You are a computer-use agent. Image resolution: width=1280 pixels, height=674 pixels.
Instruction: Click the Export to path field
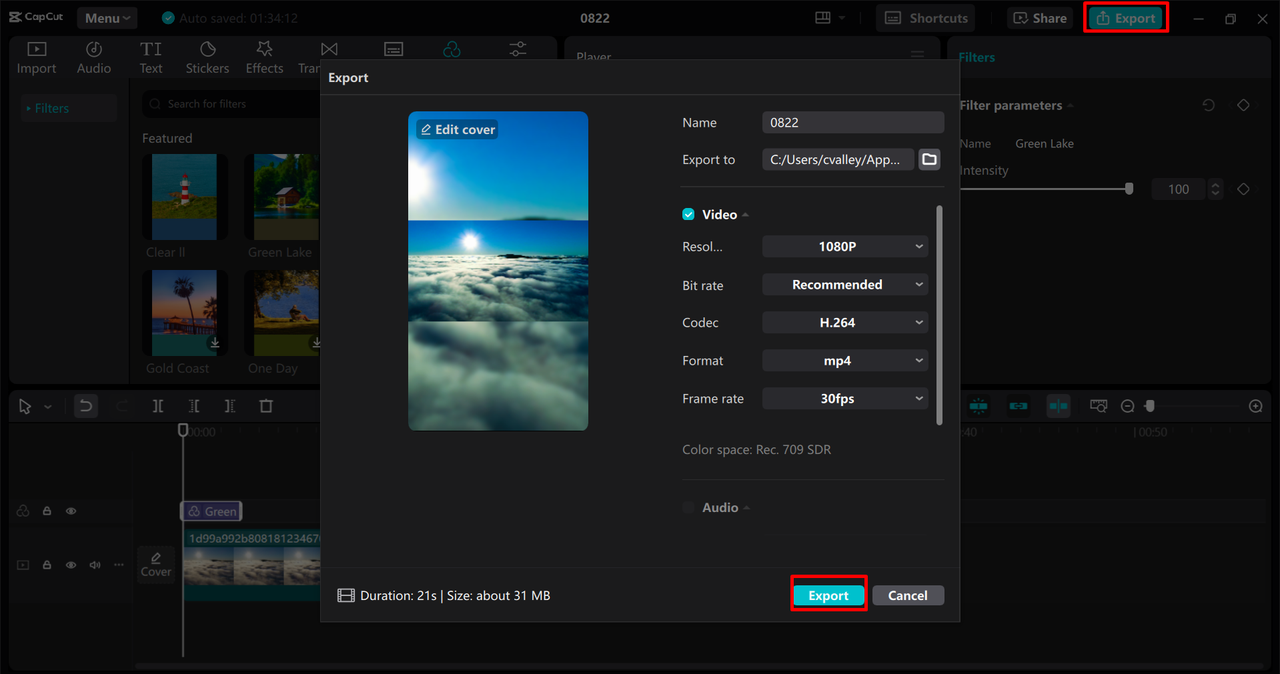838,159
